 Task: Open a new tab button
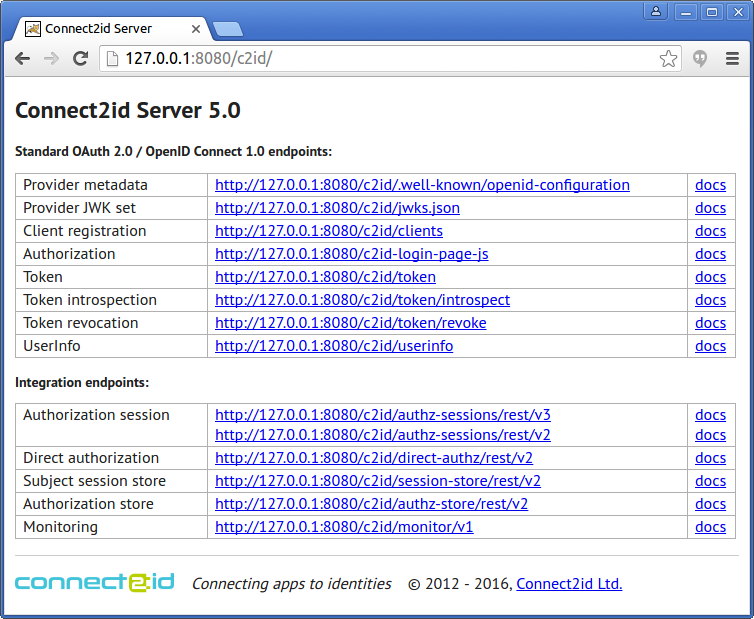coord(227,29)
